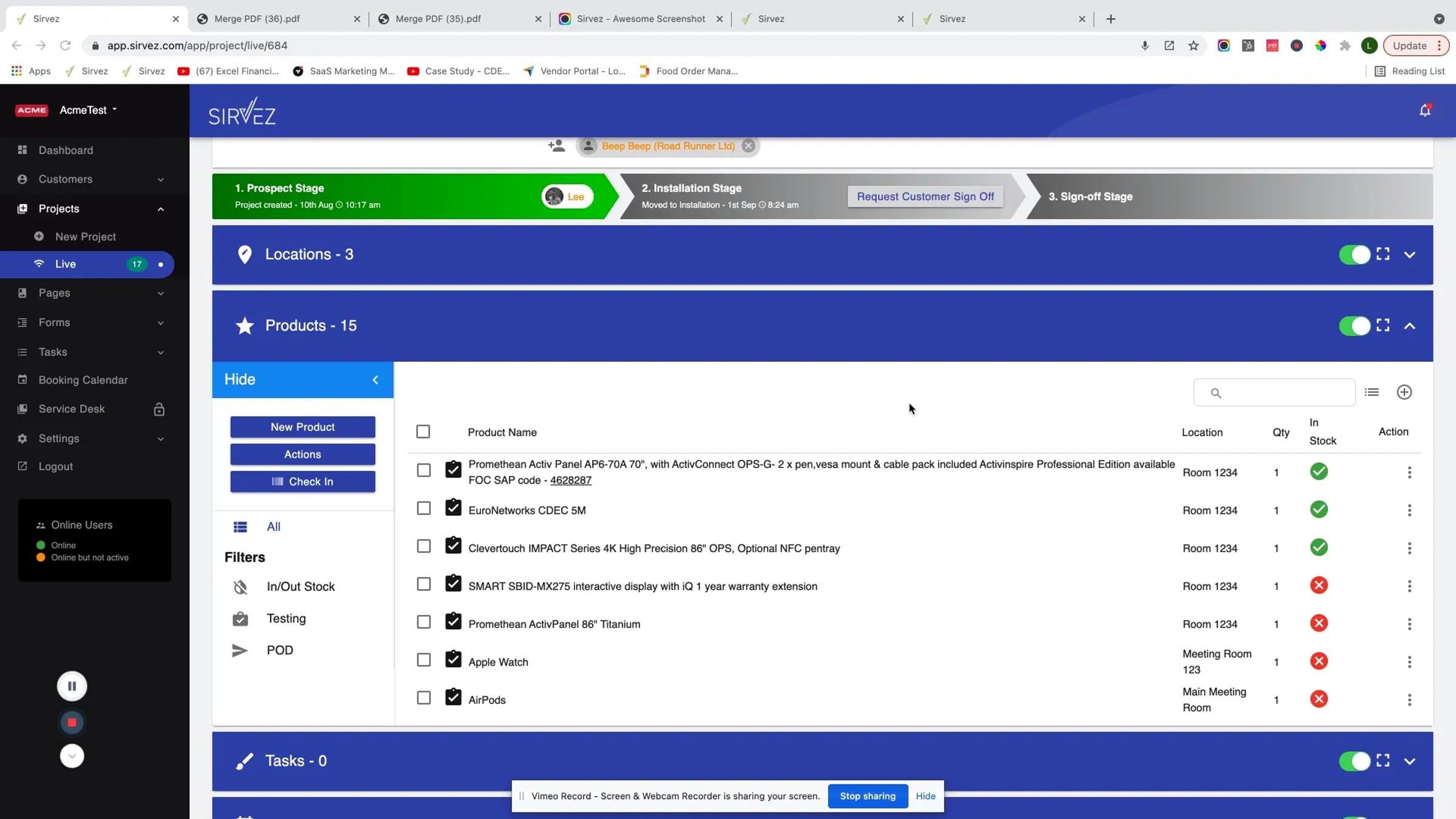Click the Sirvez logo in header

coord(242,112)
